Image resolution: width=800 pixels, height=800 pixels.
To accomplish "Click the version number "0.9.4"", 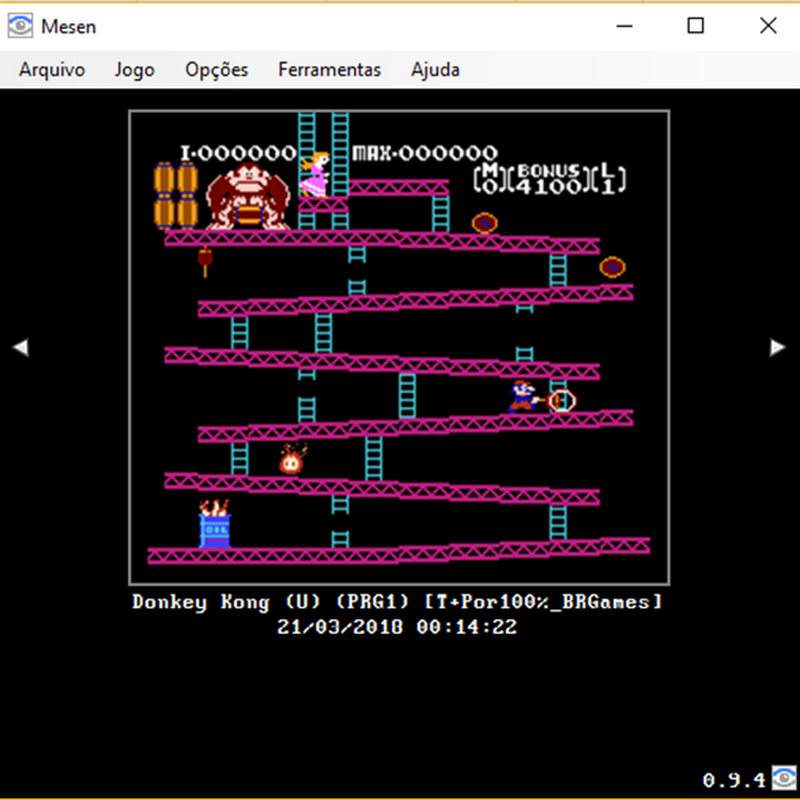I will pos(734,780).
